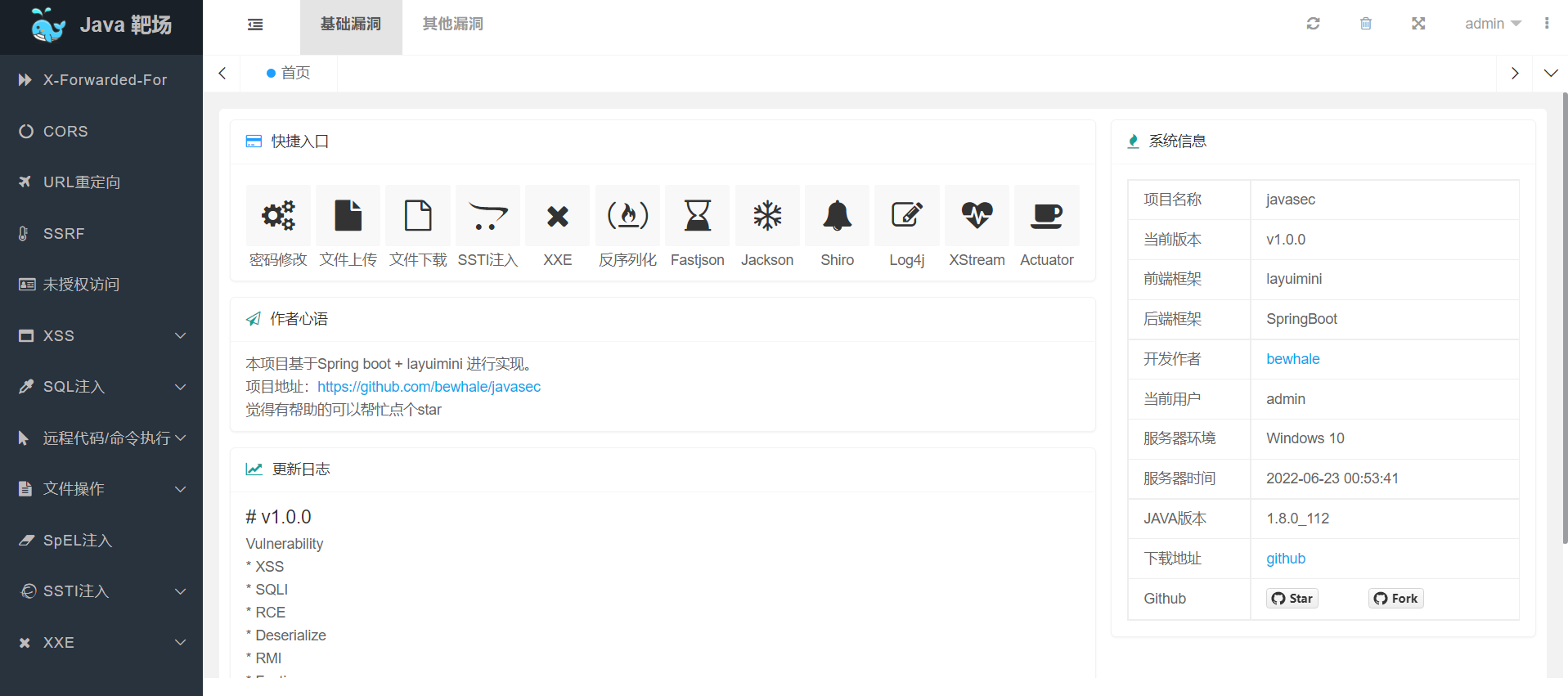Open the Log4j edit-pencil shortcut
The width and height of the screenshot is (1568, 696).
pos(907,216)
